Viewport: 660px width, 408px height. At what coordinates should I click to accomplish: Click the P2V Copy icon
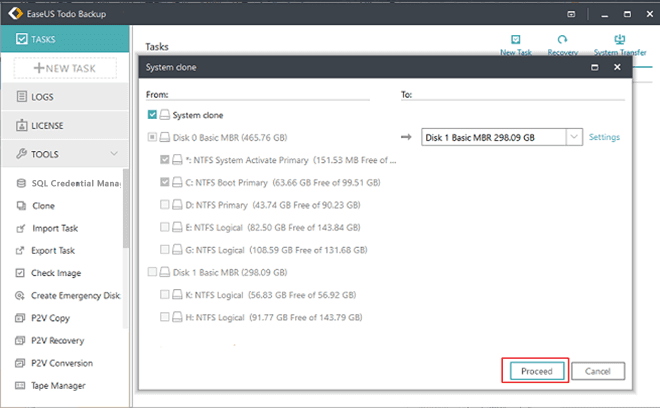(20, 318)
